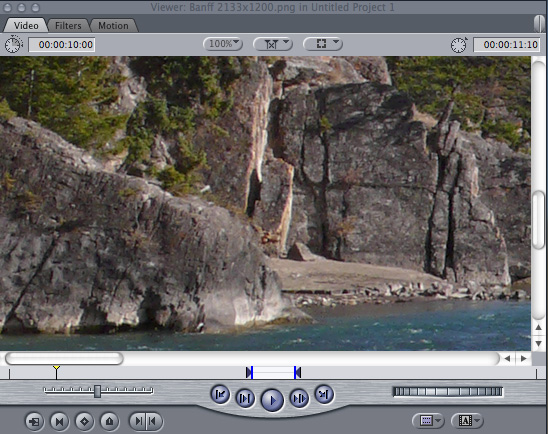Click the Add Marker button
548x434 pixels.
pyautogui.click(x=109, y=421)
